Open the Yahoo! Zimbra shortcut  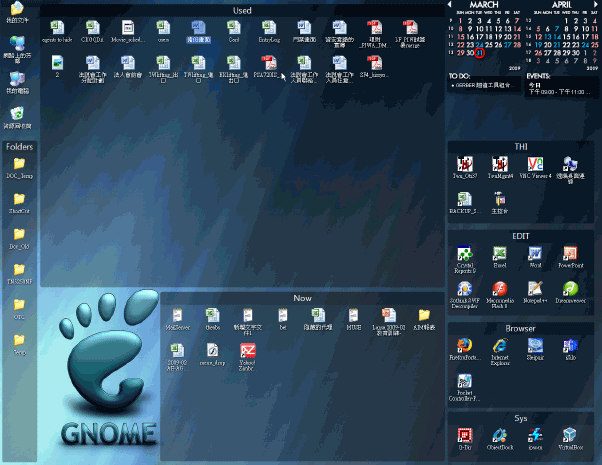coord(247,357)
